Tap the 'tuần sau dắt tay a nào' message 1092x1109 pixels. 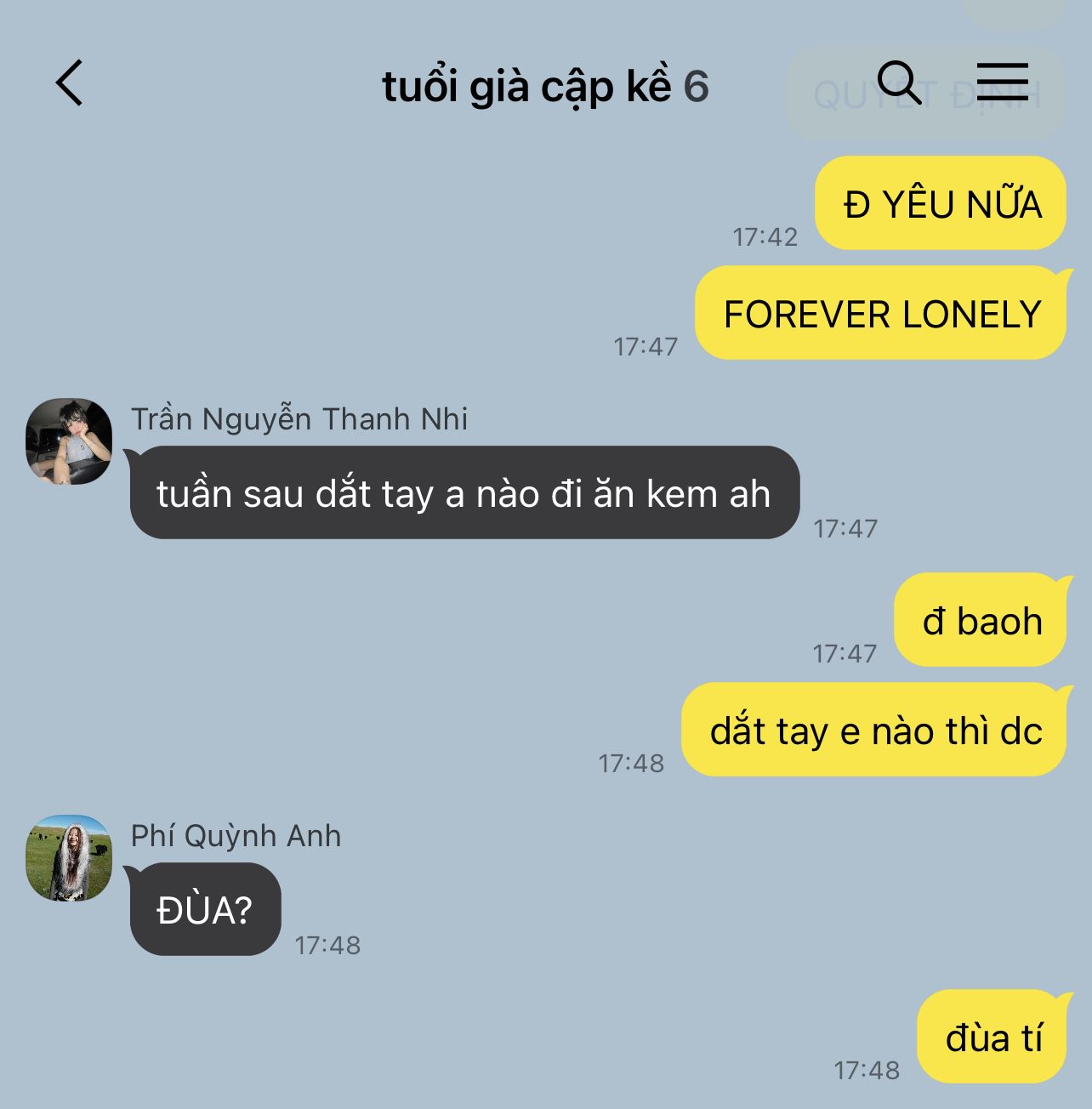(464, 492)
